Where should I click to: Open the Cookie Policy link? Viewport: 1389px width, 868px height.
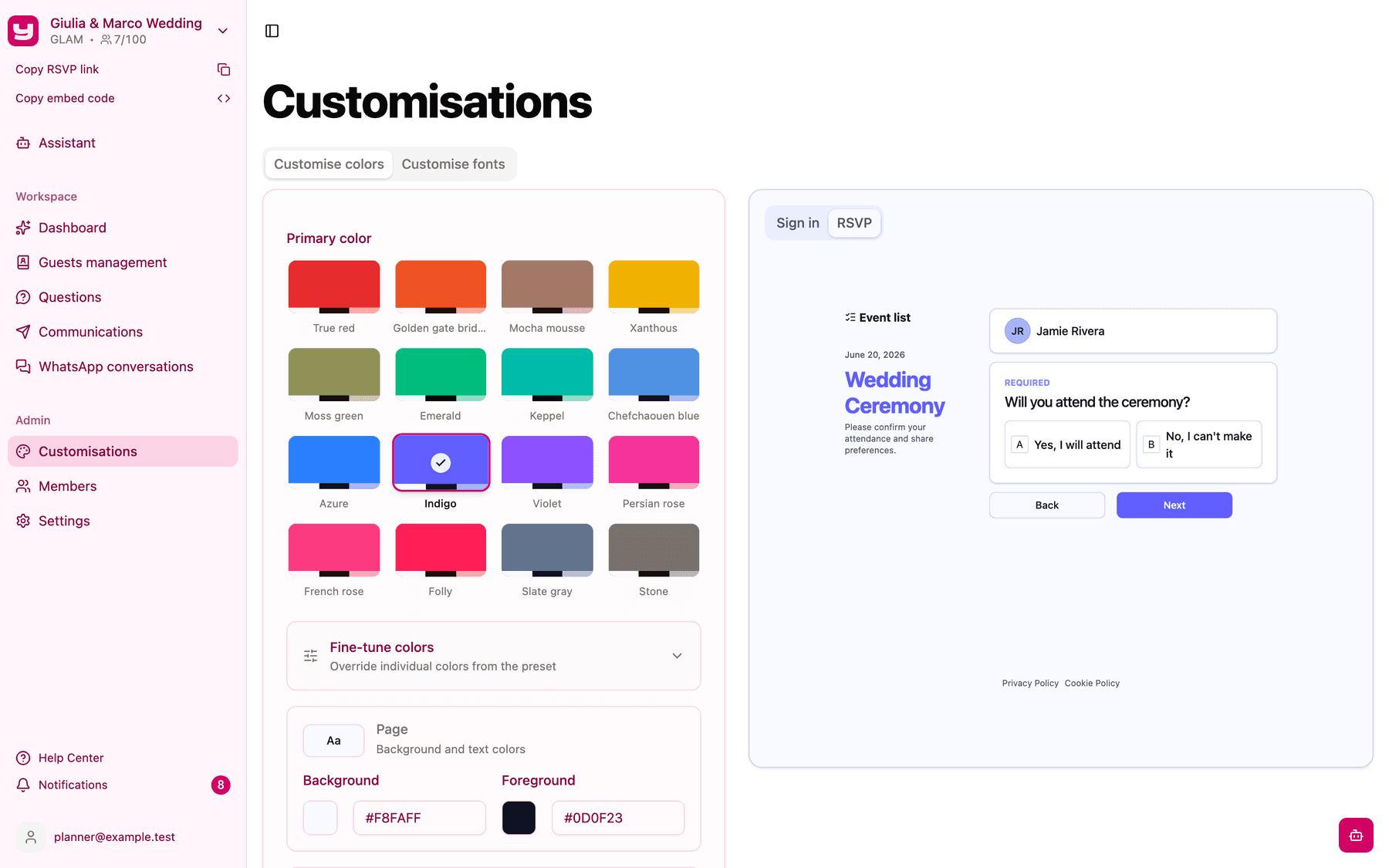coord(1092,684)
